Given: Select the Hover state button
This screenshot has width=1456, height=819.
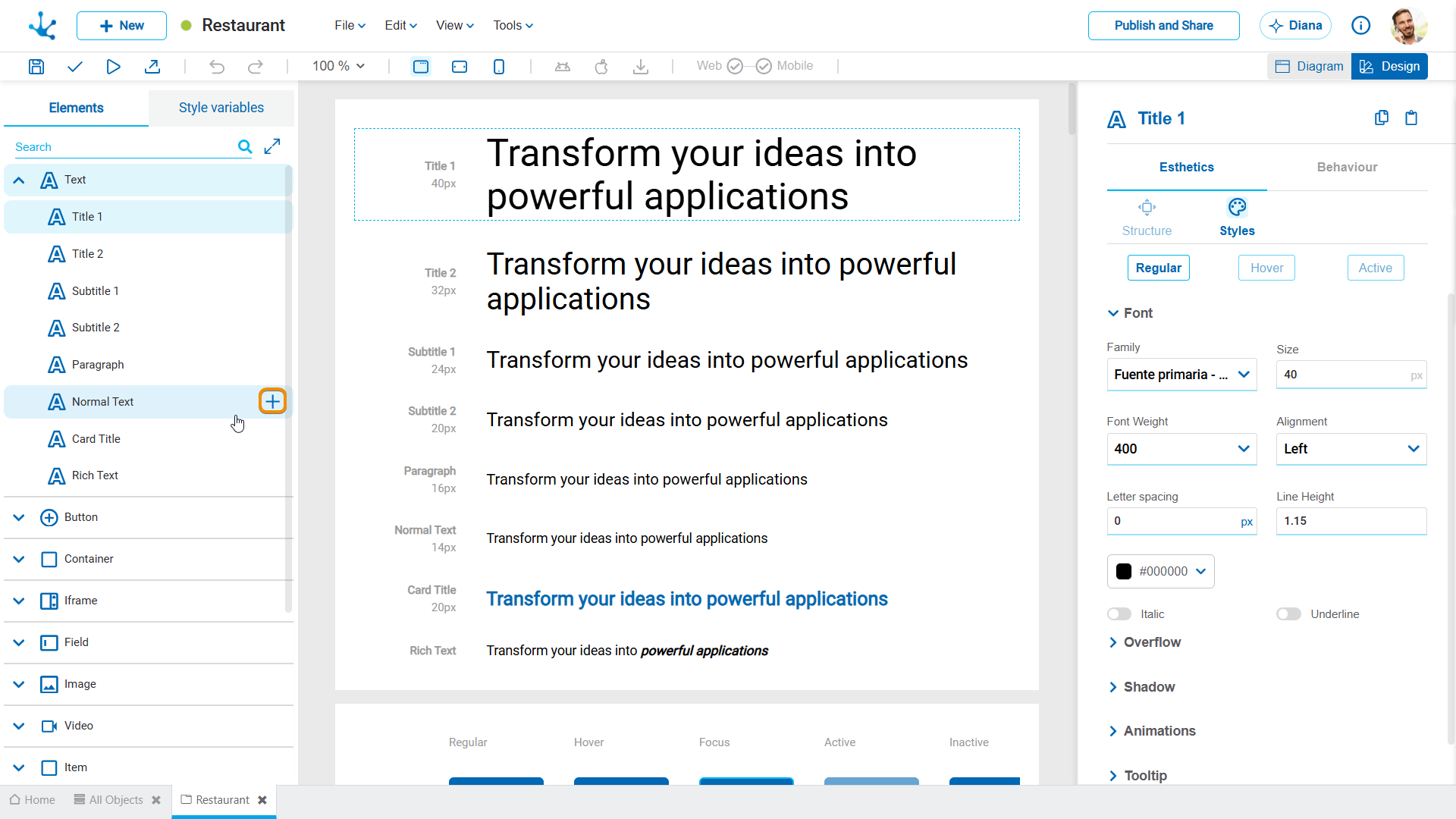Looking at the screenshot, I should click(x=1266, y=268).
